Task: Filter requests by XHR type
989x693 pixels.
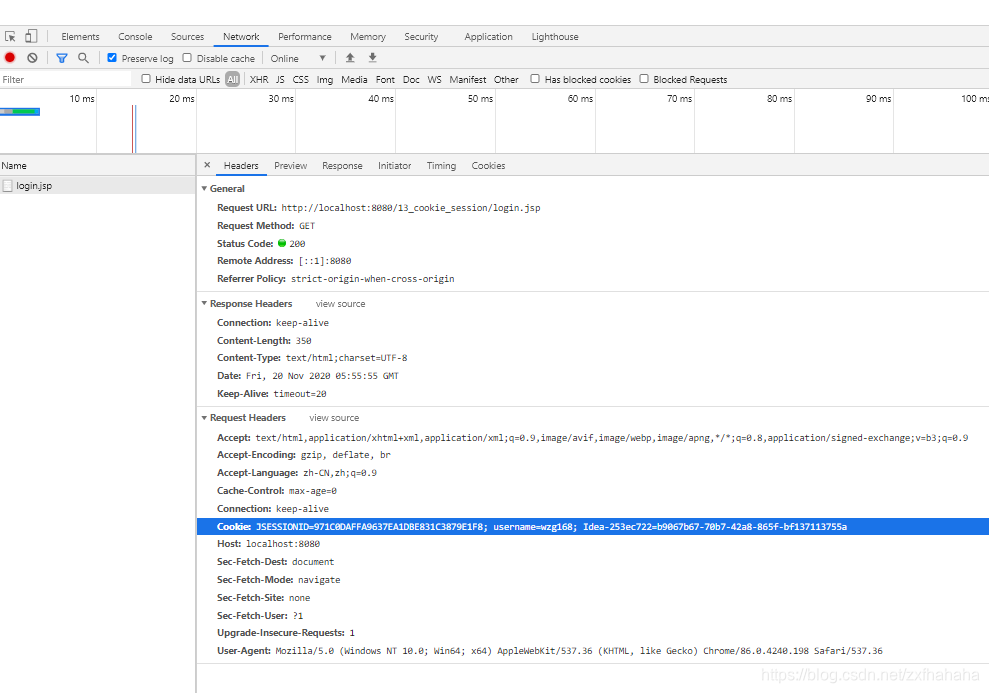Action: (x=259, y=79)
